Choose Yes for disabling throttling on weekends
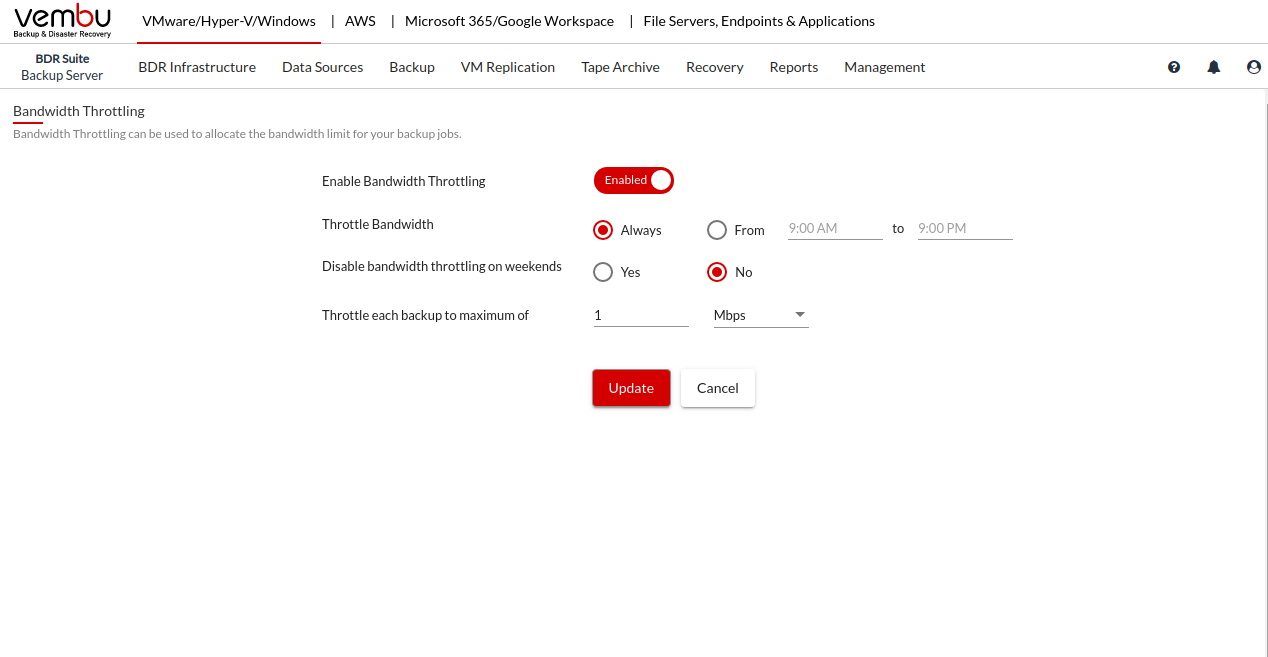 coord(603,272)
